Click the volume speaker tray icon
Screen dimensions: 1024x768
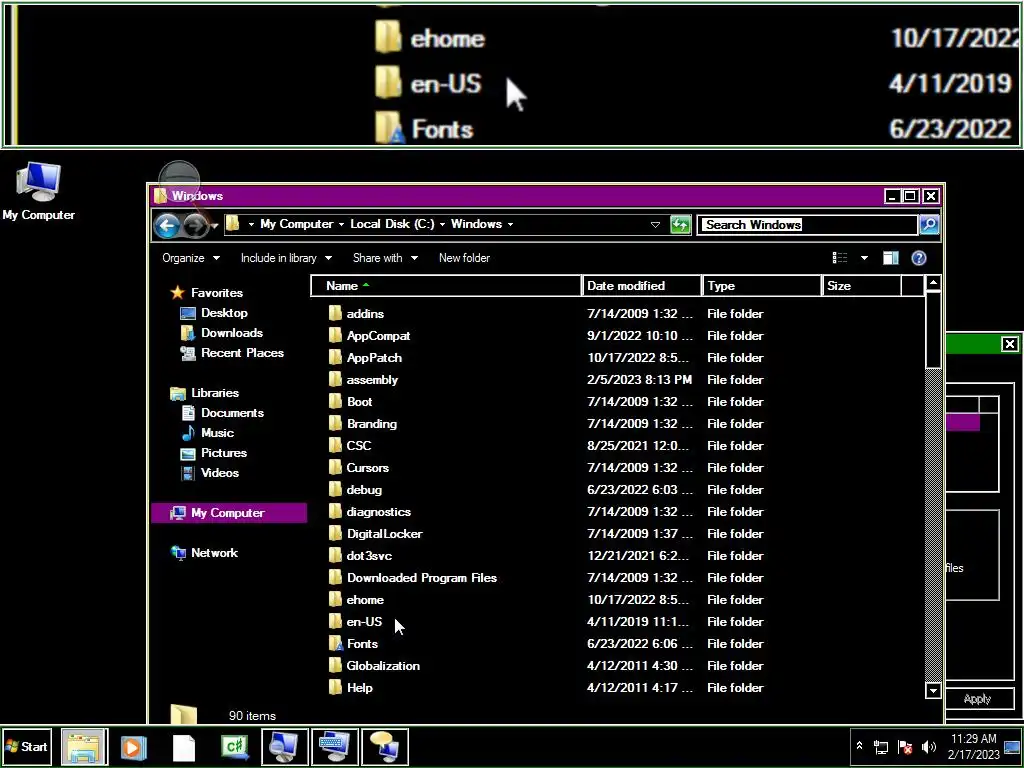[928, 747]
